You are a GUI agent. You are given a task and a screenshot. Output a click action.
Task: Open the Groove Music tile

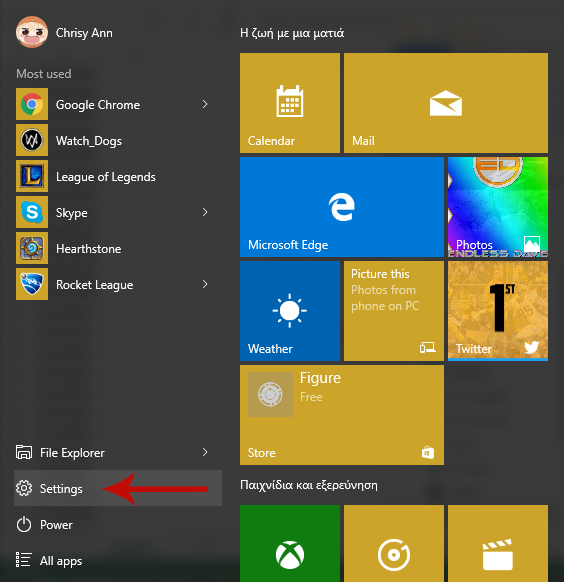(x=394, y=543)
